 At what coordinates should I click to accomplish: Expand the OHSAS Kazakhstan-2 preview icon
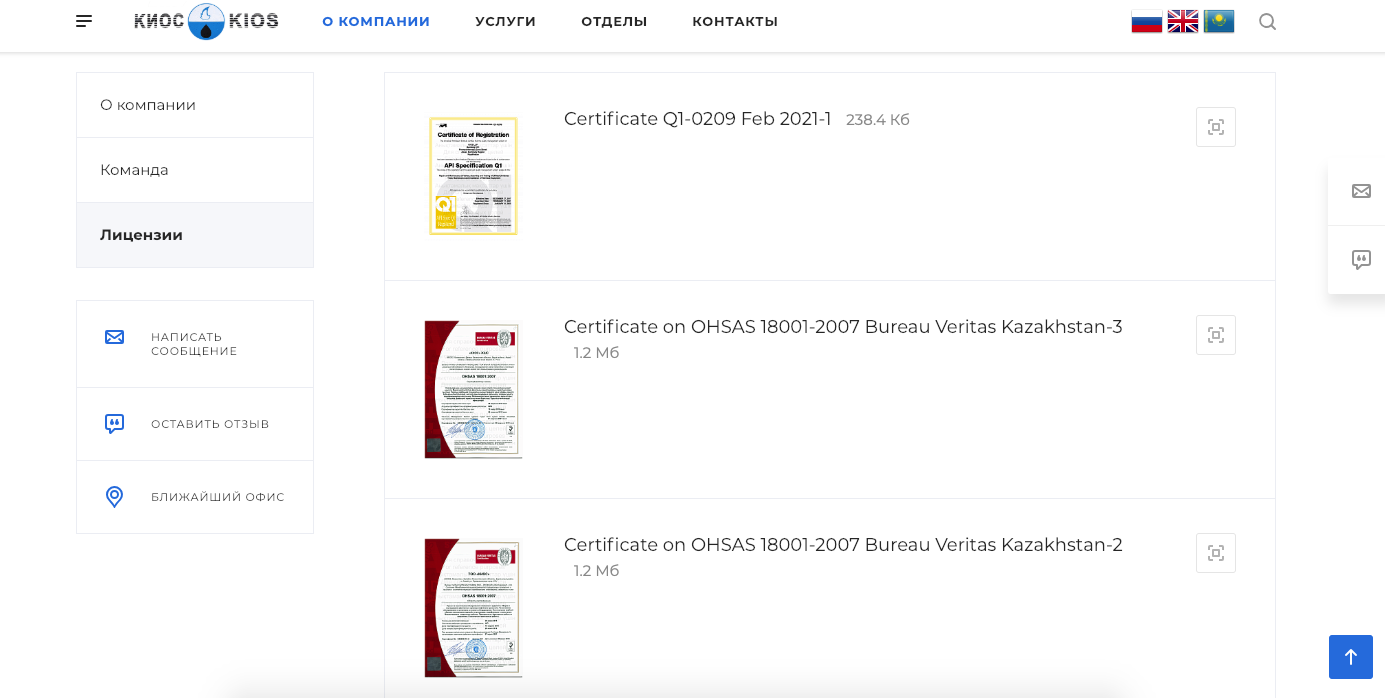click(1216, 553)
